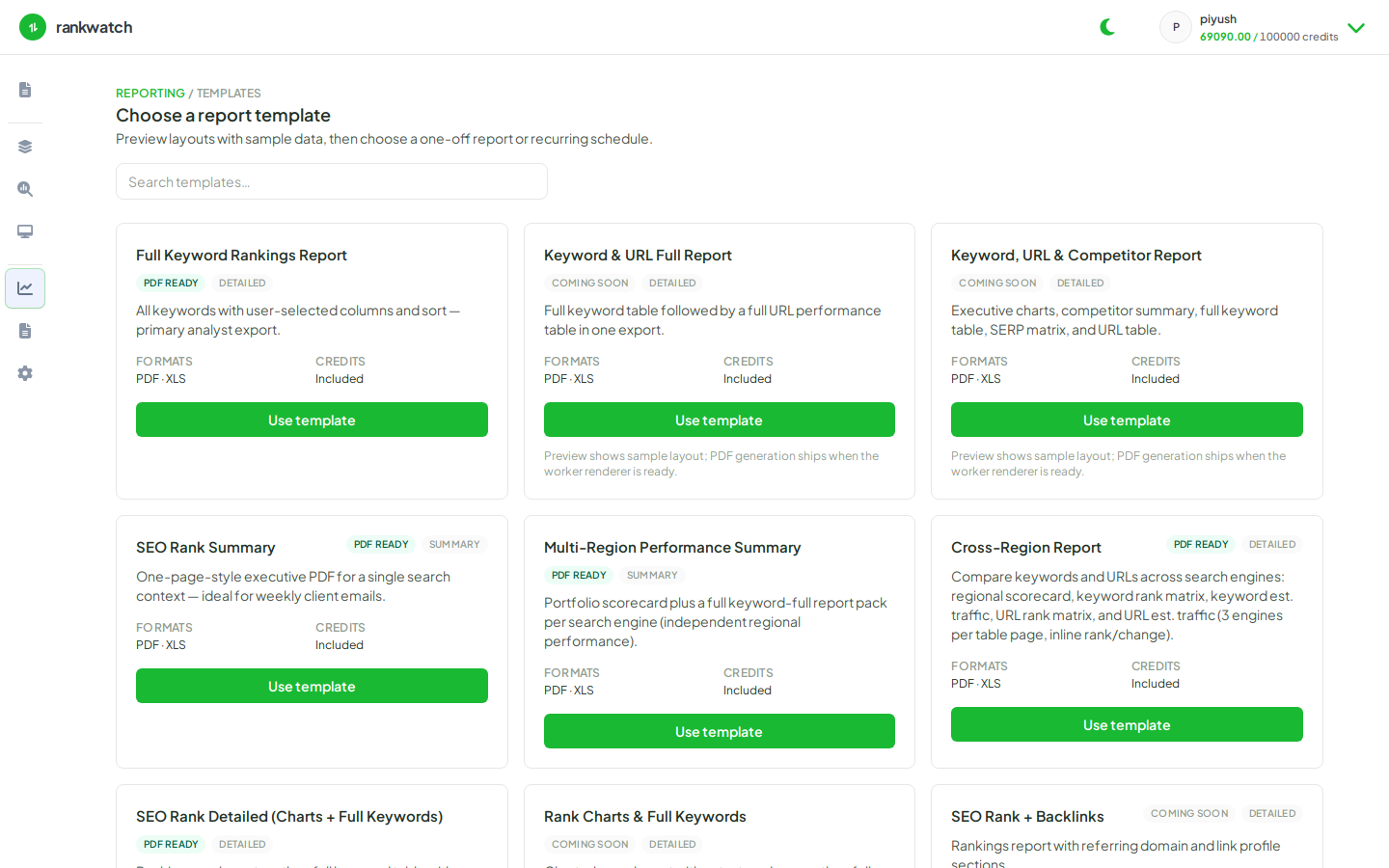Click the Keyword & URL Full Report title
Viewport: 1389px width, 868px height.
[x=638, y=256]
